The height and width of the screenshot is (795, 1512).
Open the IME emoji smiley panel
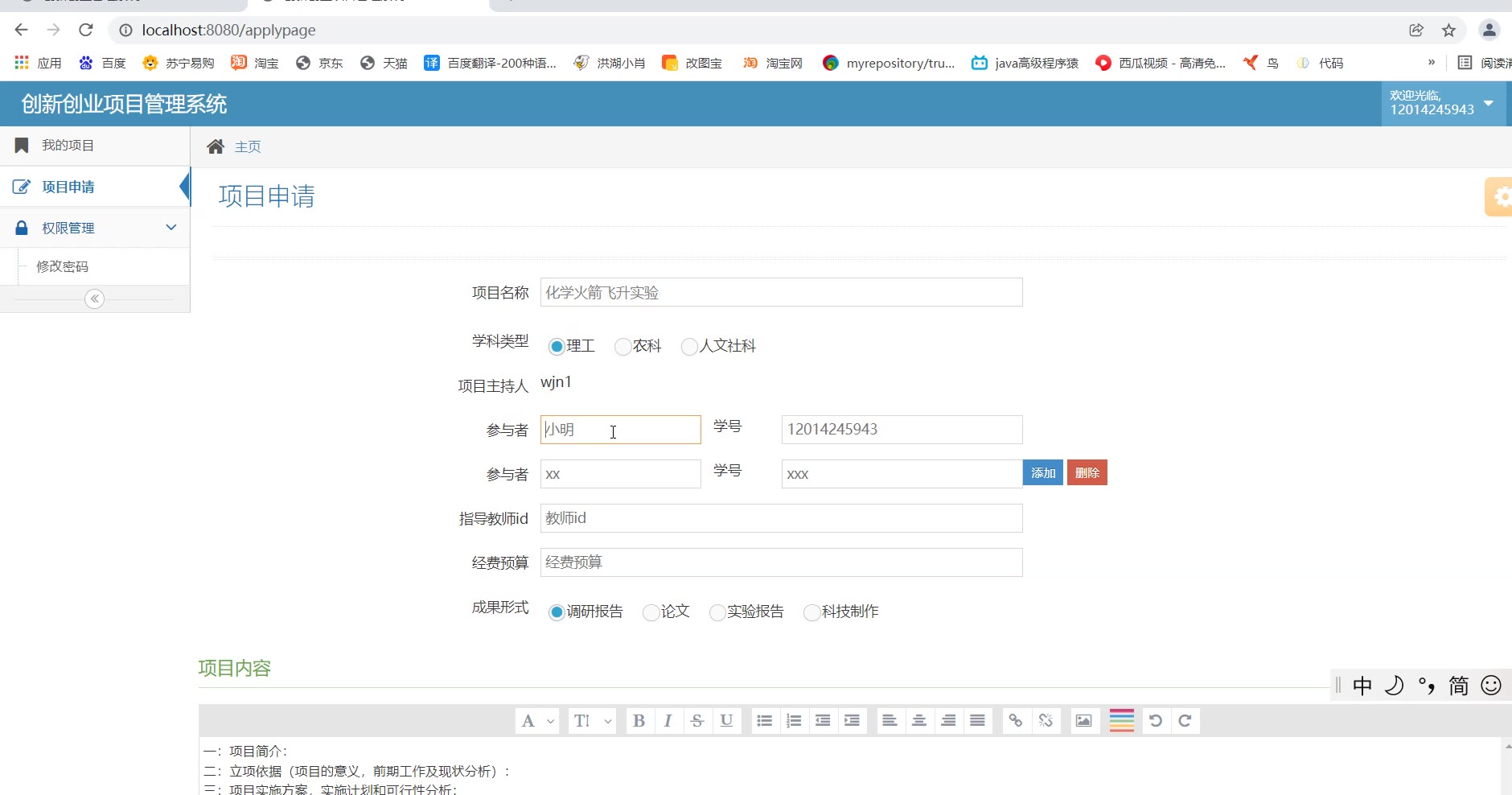click(x=1491, y=686)
